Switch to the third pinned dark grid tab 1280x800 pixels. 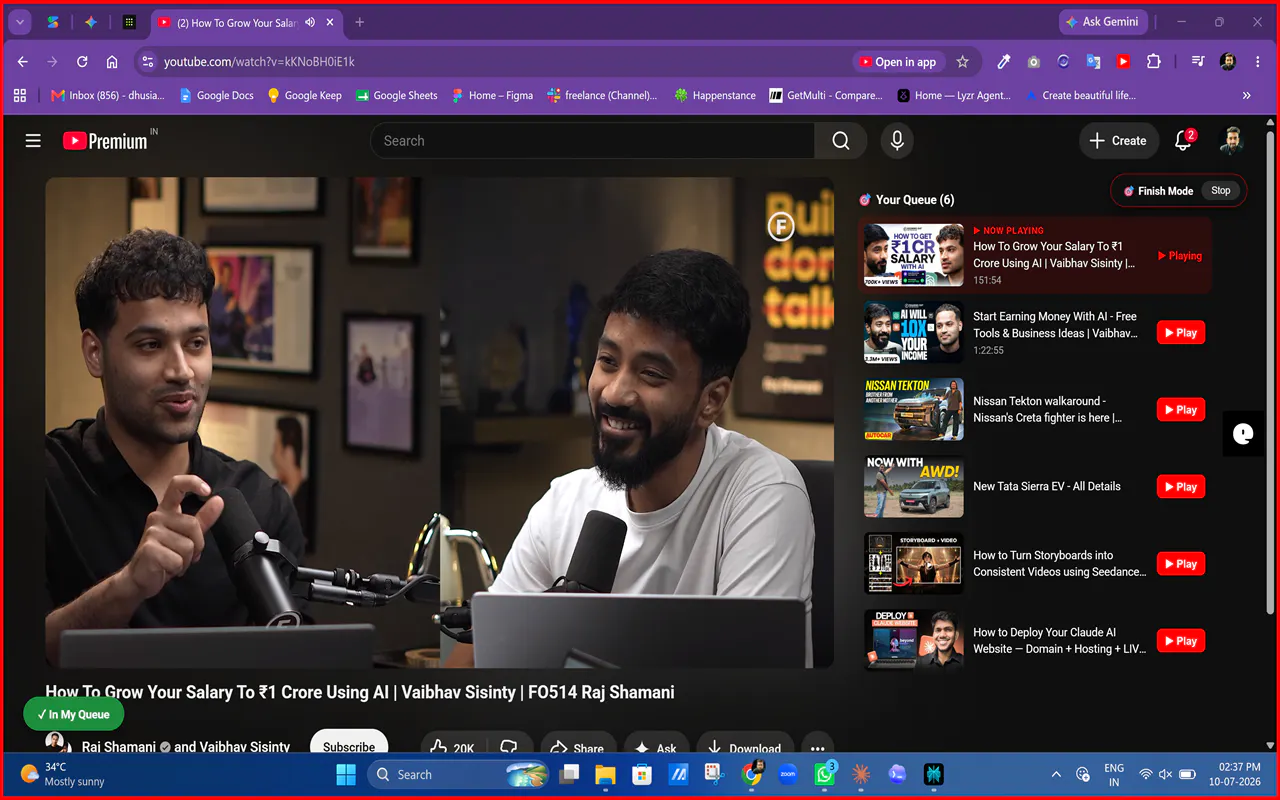pyautogui.click(x=129, y=22)
